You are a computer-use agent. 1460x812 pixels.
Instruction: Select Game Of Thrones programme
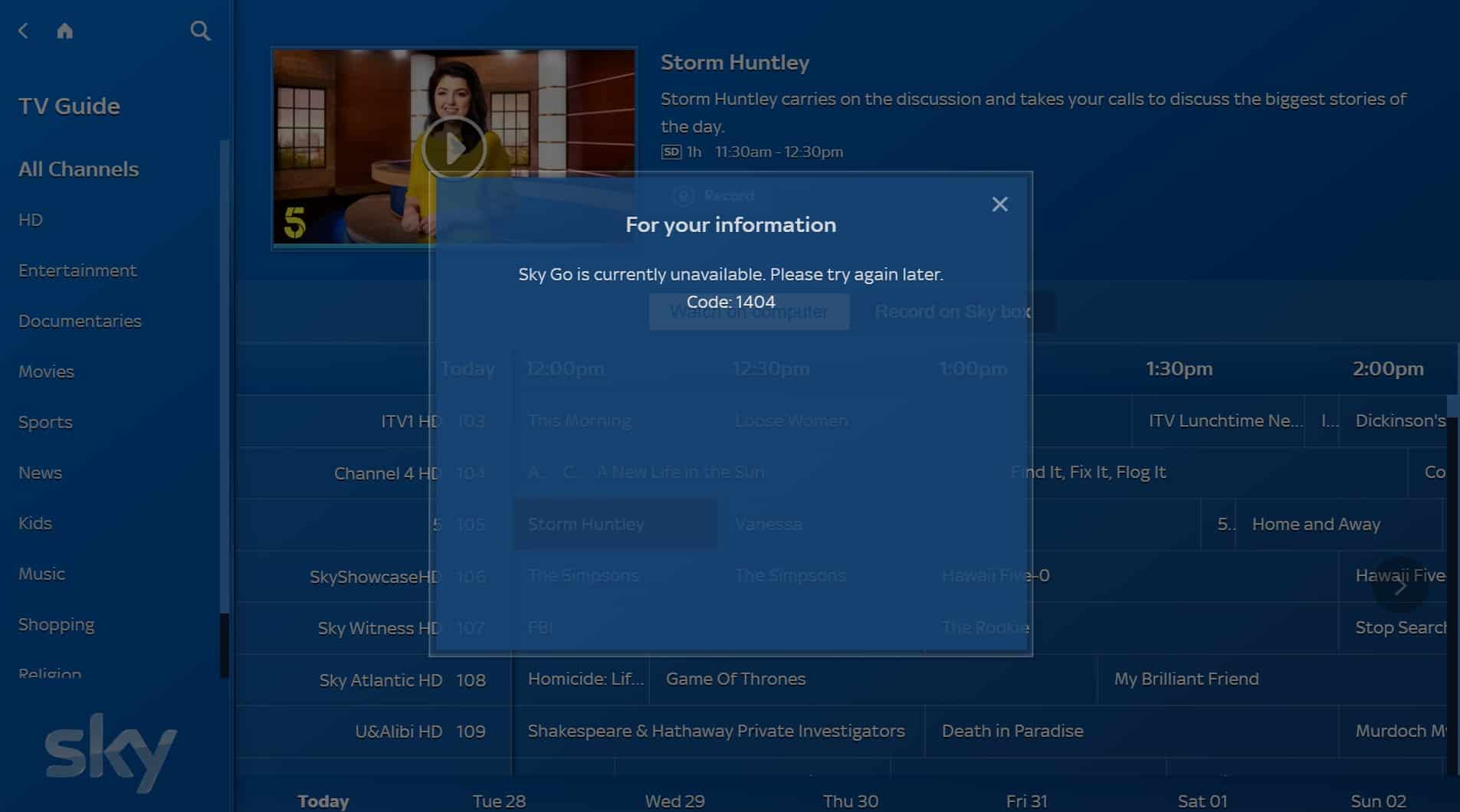873,679
